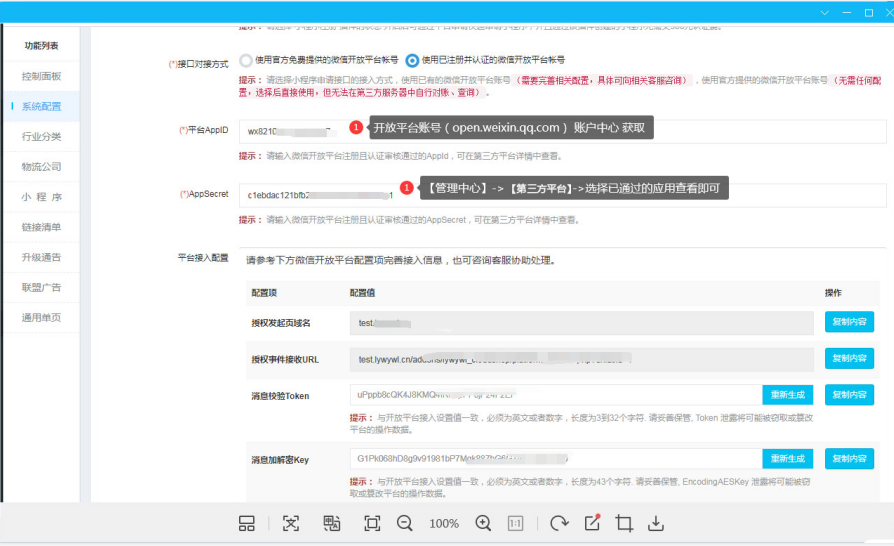Click the 操作 column header
This screenshot has height=546, width=894.
(833, 293)
